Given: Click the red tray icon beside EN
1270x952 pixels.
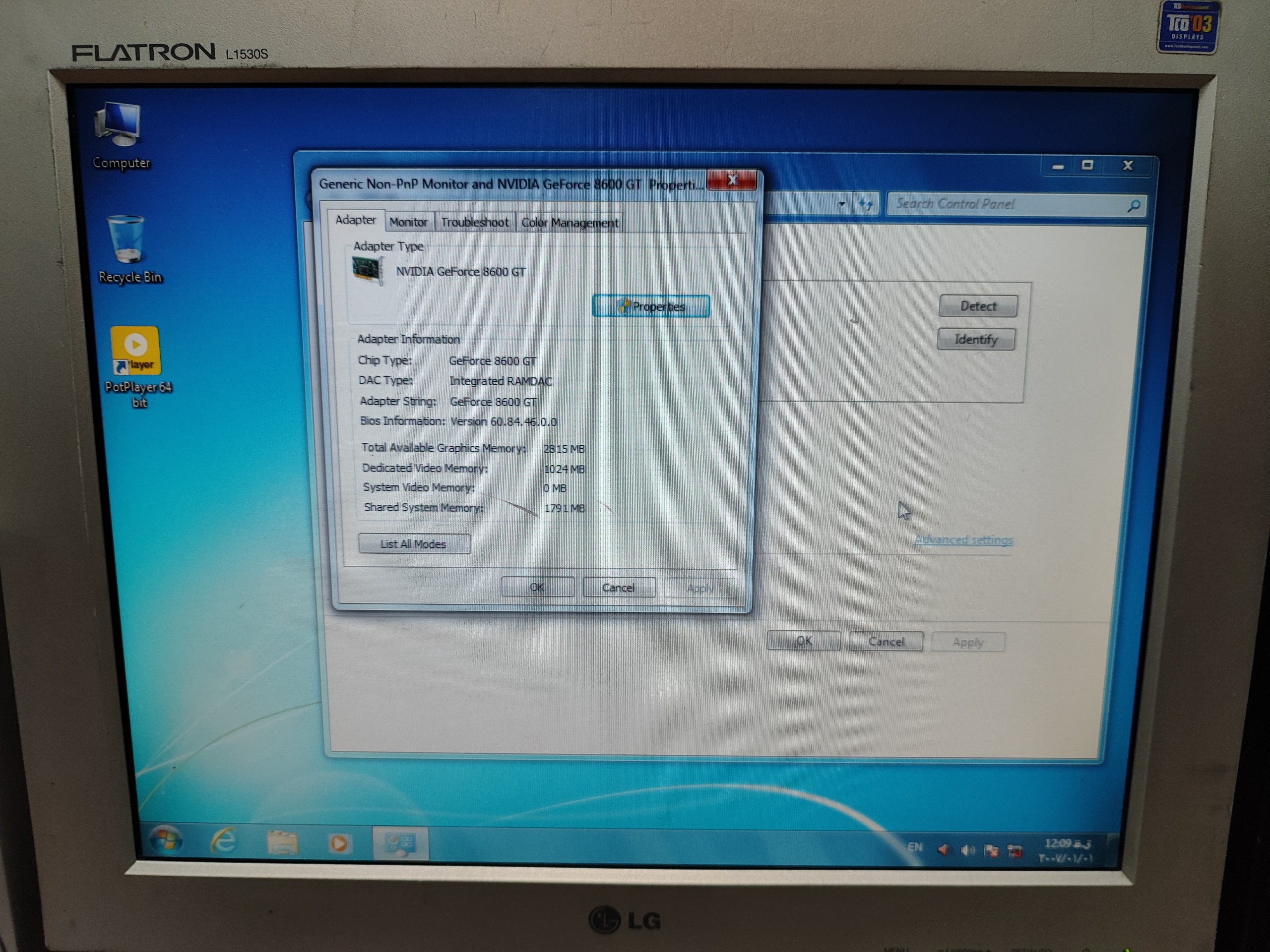Looking at the screenshot, I should click(x=943, y=849).
